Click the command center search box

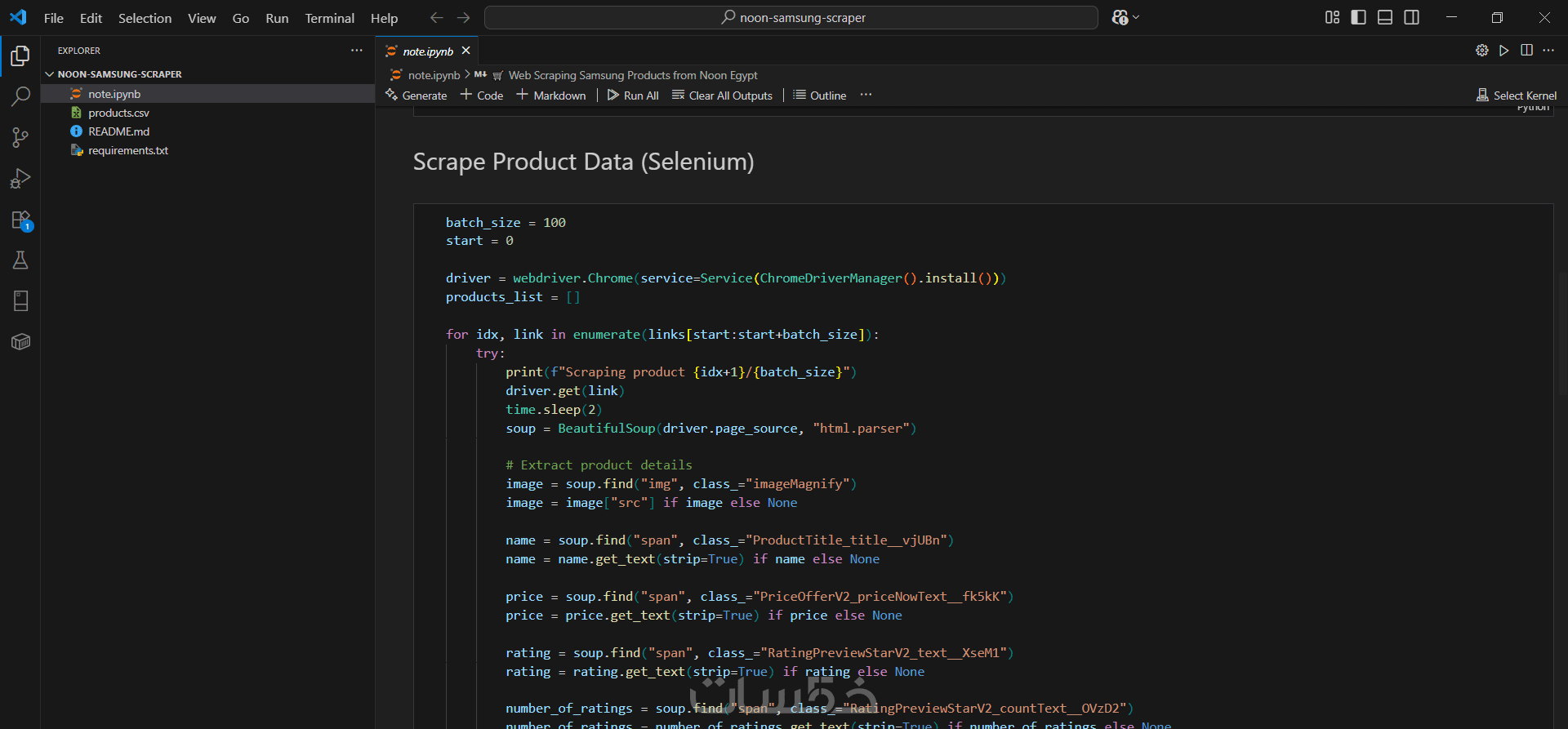tap(791, 17)
